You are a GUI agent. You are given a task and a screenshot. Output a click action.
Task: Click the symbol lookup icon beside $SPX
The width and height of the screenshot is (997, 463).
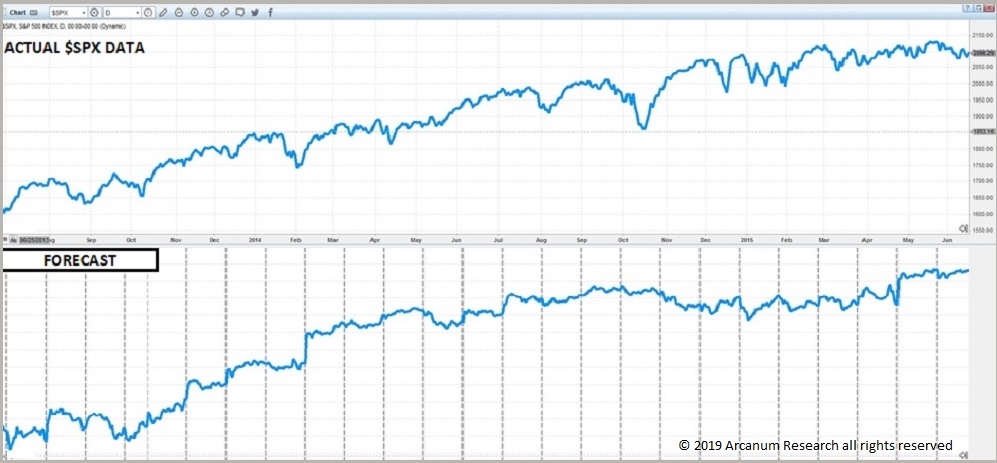pyautogui.click(x=94, y=13)
